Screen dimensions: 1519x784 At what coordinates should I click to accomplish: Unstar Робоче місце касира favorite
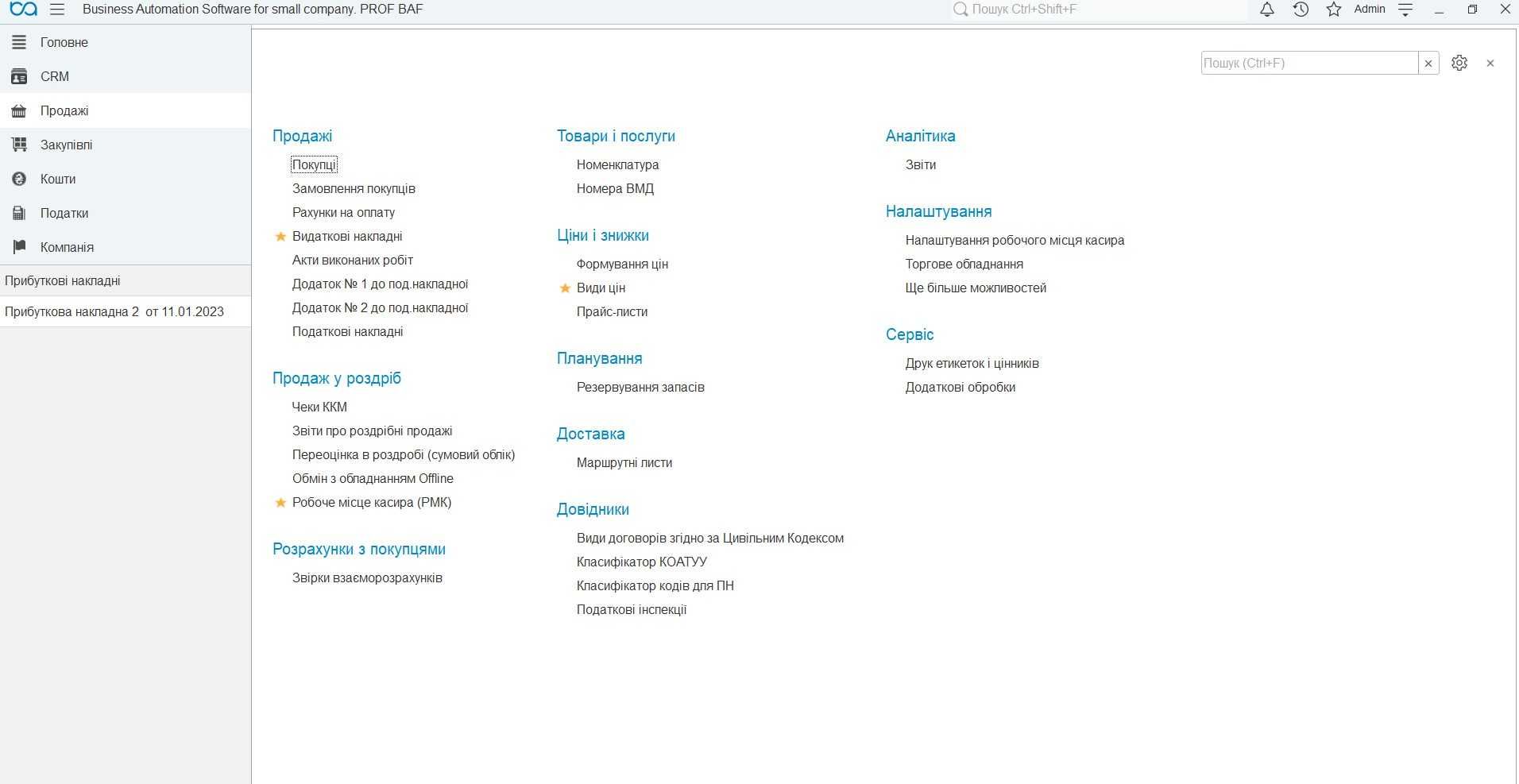[x=280, y=503]
